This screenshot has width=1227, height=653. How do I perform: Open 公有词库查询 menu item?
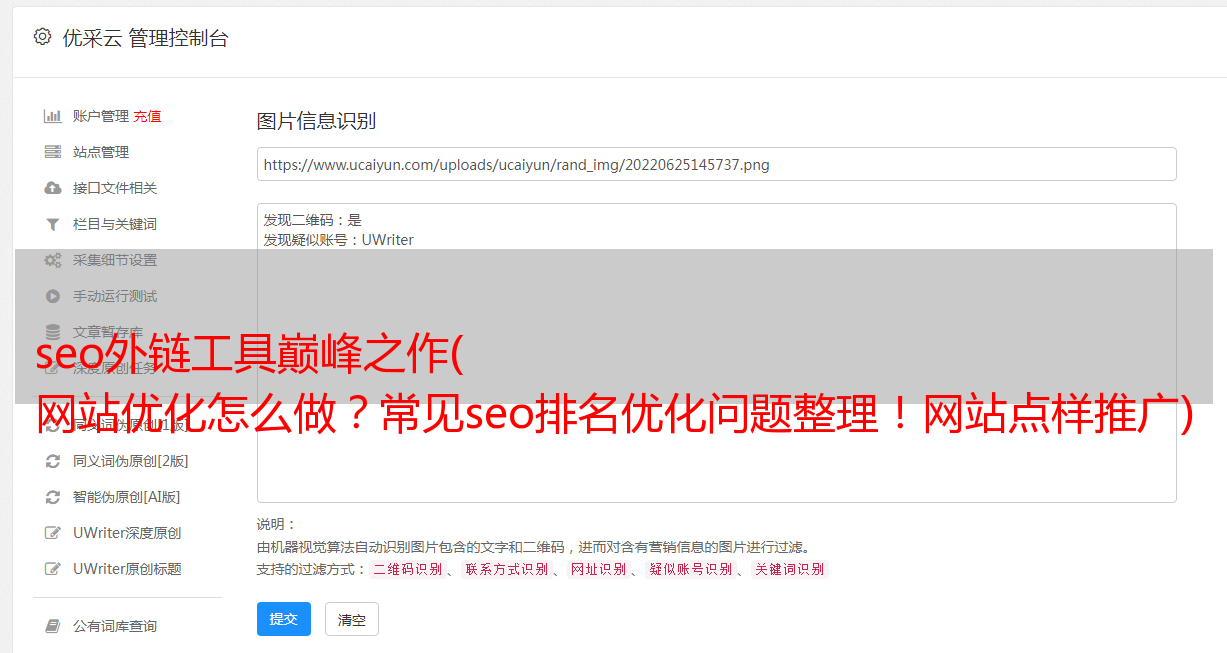point(115,626)
